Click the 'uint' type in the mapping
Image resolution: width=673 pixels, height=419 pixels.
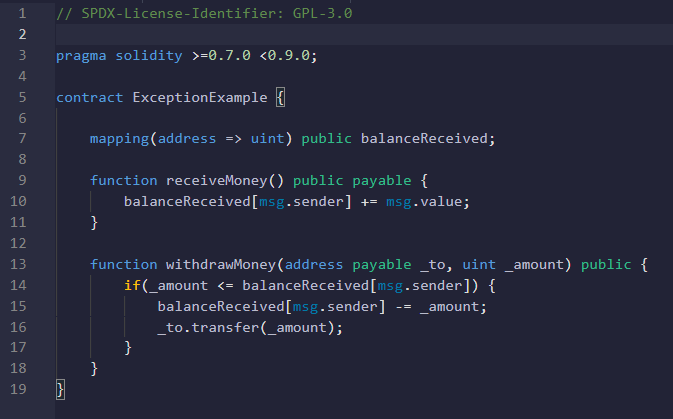coord(267,139)
